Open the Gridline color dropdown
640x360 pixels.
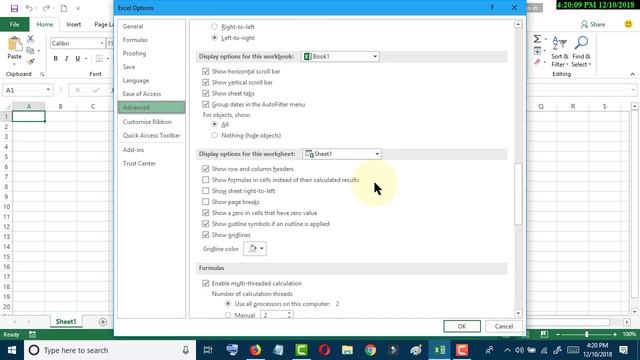[255, 248]
